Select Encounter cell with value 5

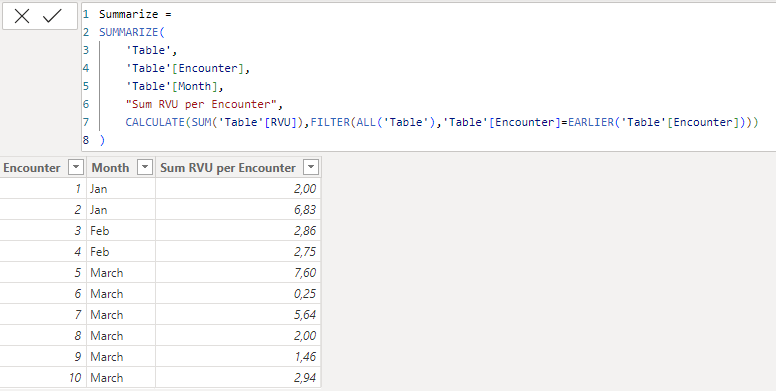click(x=43, y=273)
